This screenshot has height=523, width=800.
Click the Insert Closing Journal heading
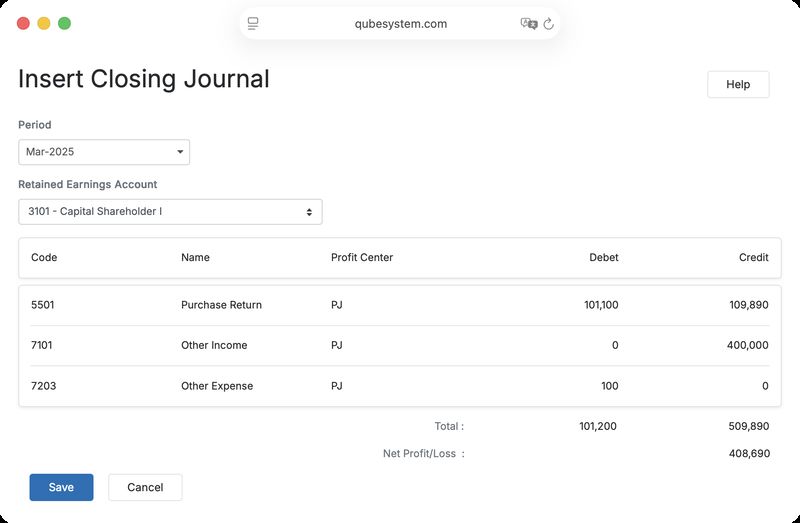tap(144, 79)
